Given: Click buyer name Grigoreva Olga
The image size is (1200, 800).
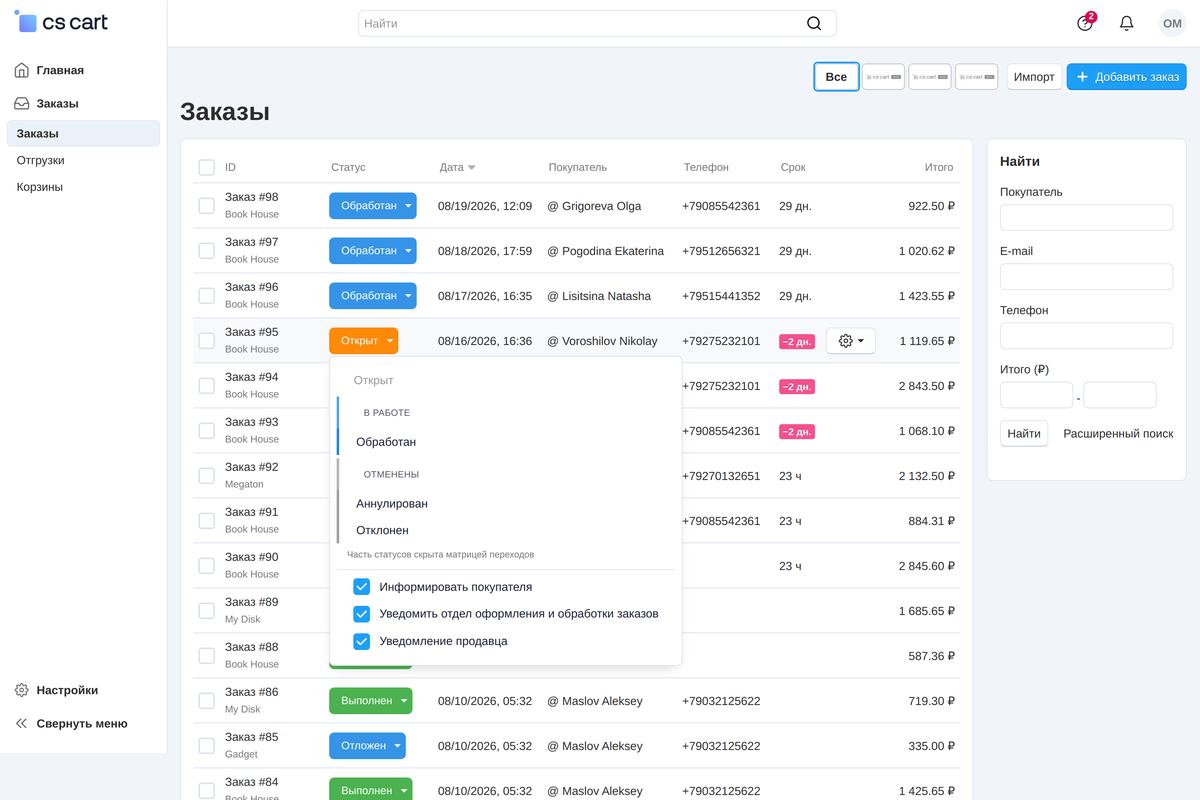Looking at the screenshot, I should [601, 206].
